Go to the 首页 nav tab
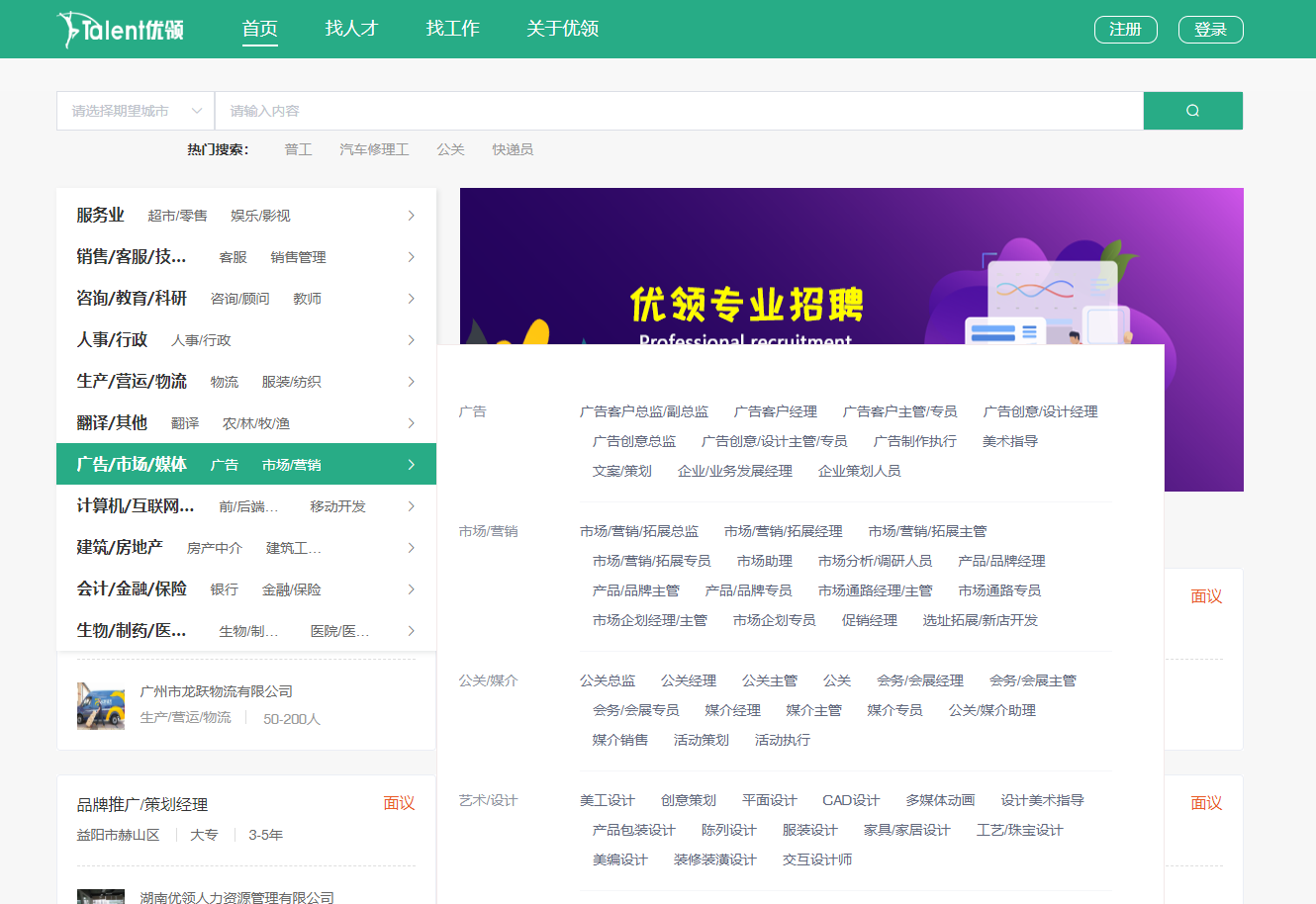The image size is (1316, 904). [x=260, y=29]
